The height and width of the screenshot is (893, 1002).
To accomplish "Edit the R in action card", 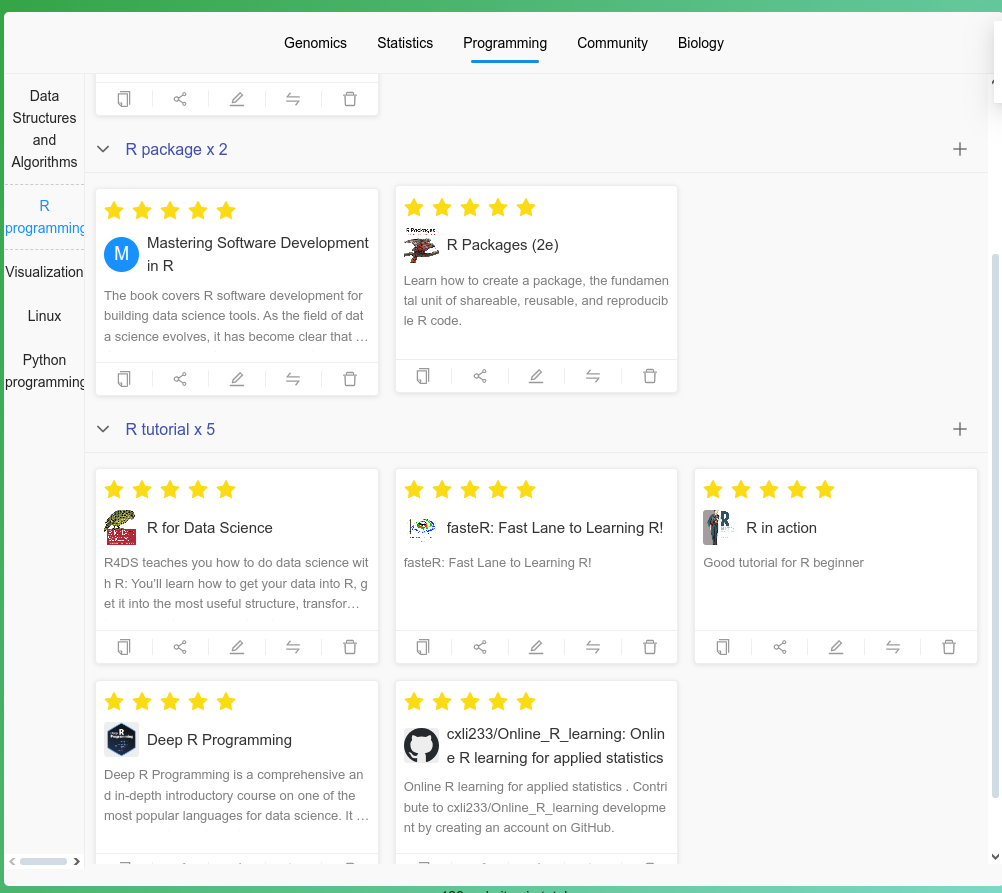I will coord(836,647).
